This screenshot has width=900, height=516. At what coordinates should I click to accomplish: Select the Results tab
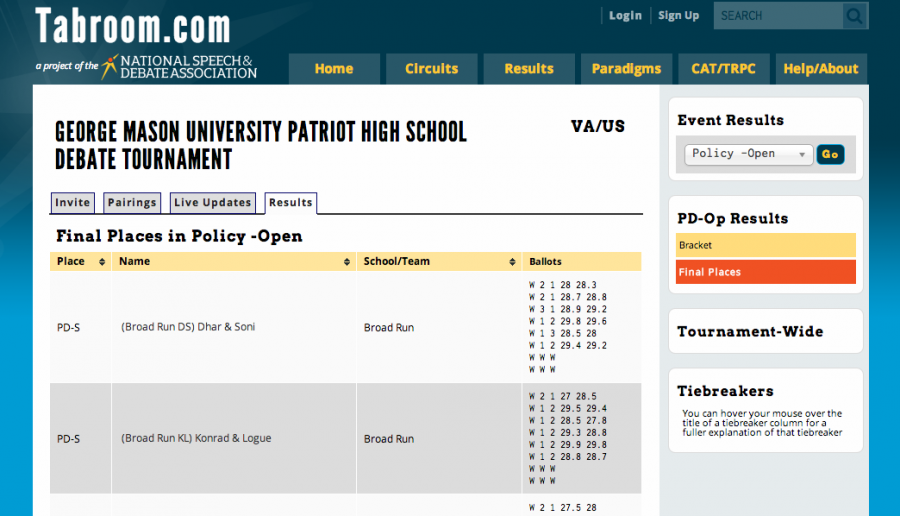[x=290, y=203]
